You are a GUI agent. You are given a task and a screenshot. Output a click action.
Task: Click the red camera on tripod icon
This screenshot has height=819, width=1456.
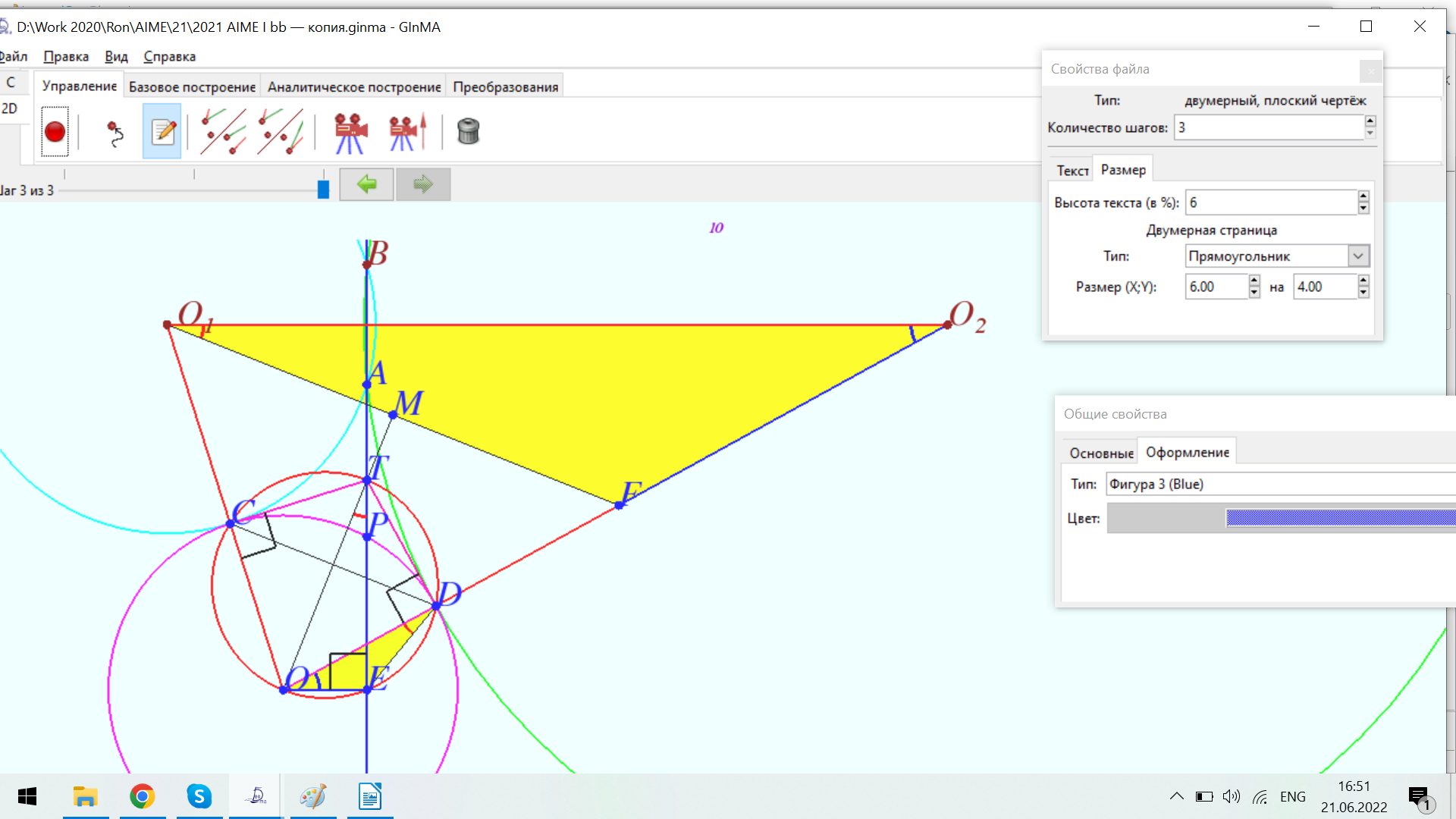click(x=350, y=133)
